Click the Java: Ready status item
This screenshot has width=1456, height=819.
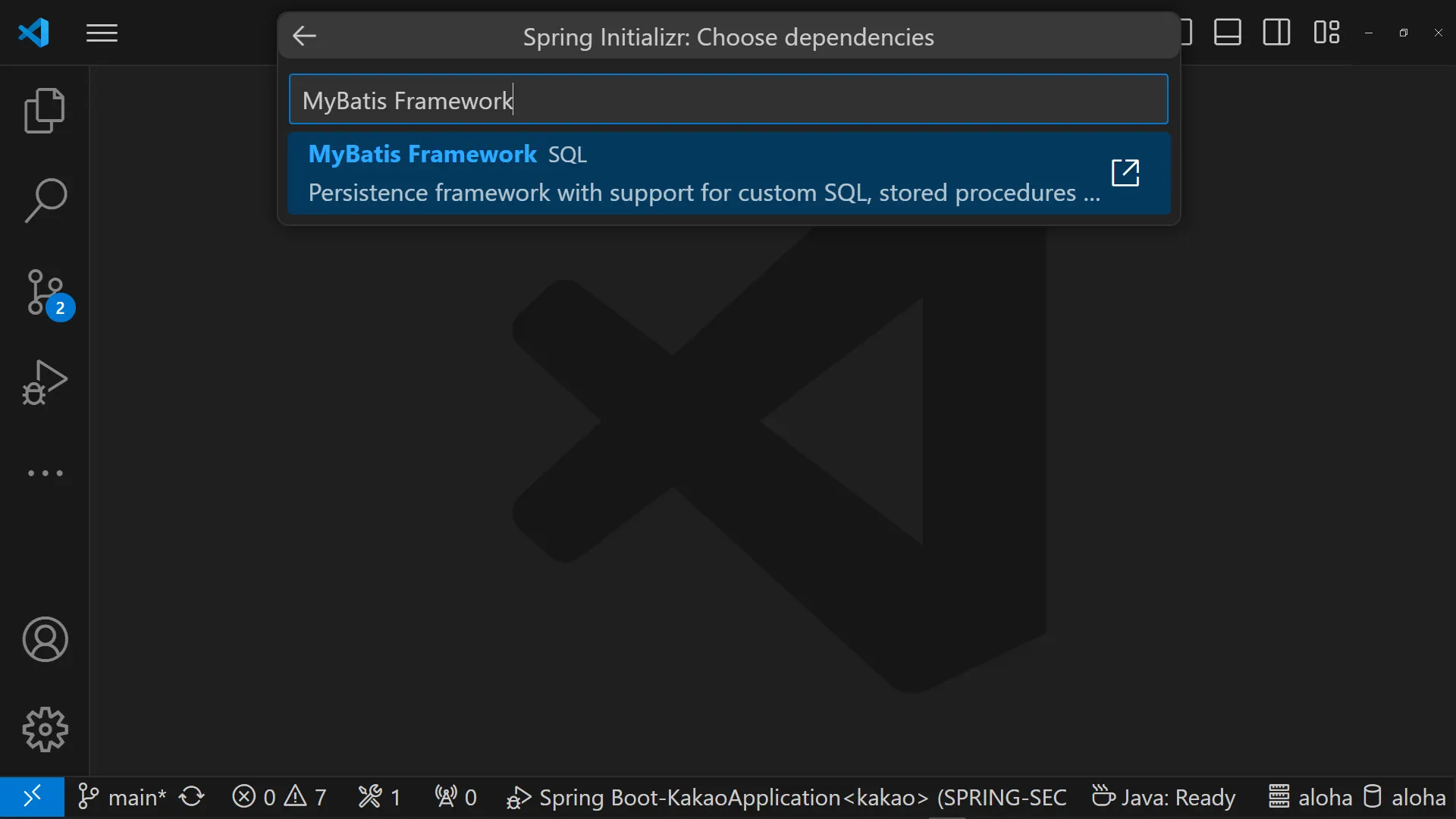coord(1164,797)
